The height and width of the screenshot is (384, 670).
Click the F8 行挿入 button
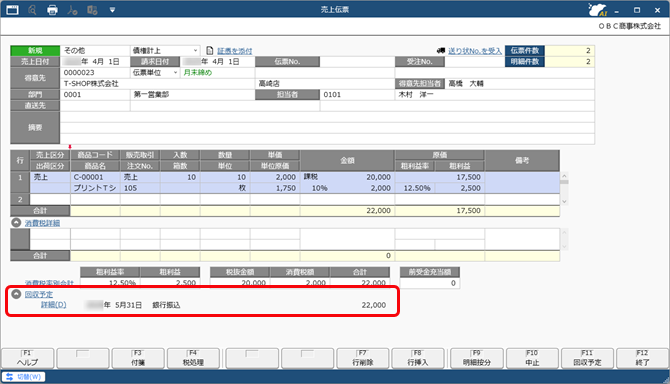[418, 358]
